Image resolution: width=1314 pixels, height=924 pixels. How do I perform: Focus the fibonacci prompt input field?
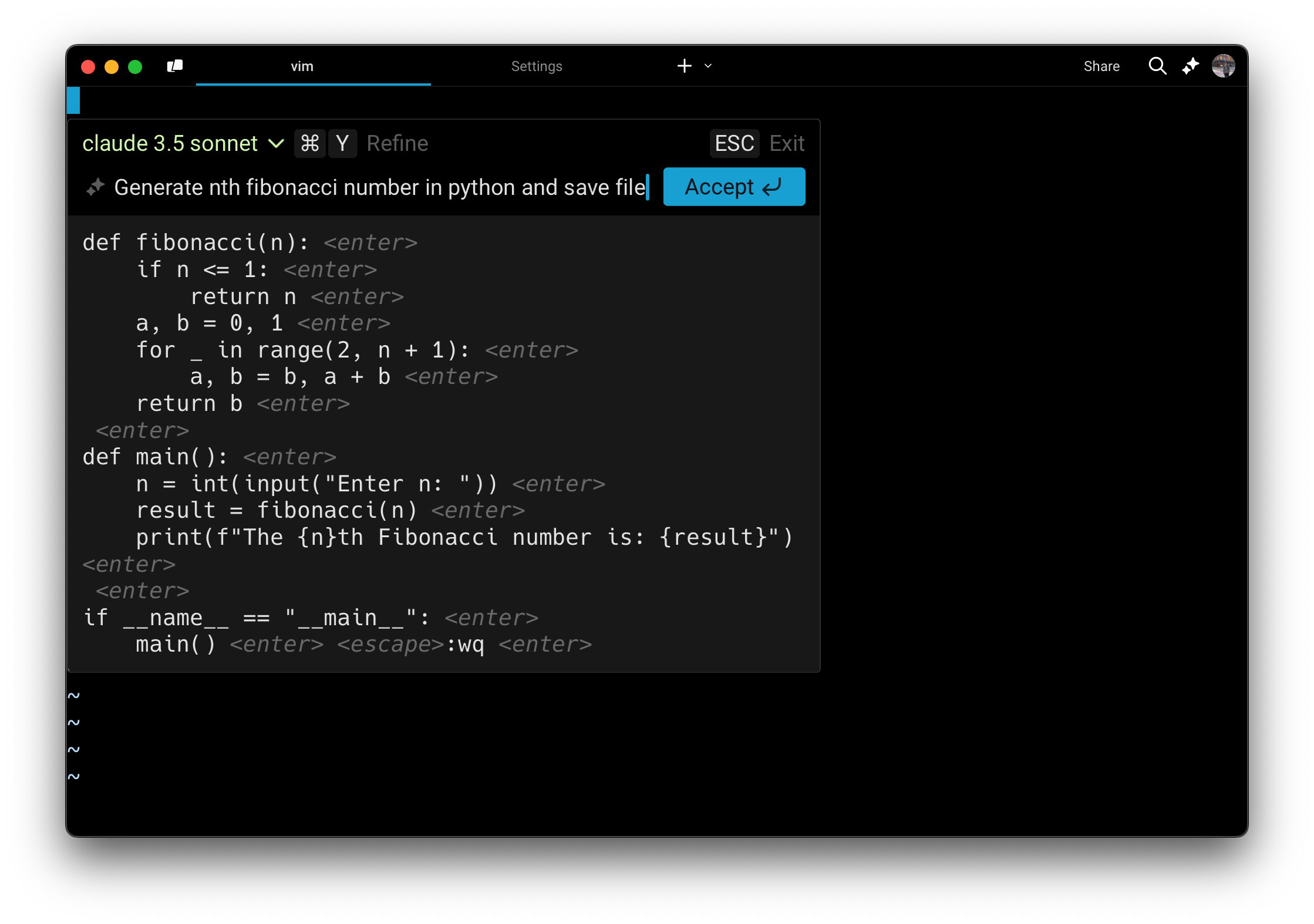point(379,187)
